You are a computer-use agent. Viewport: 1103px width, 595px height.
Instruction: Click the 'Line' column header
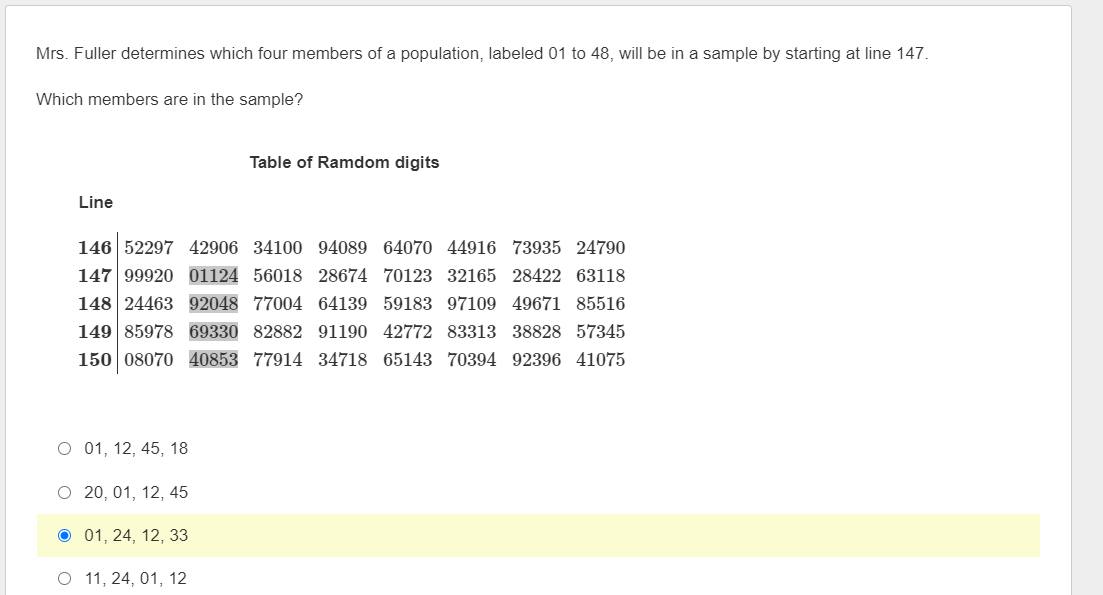click(96, 203)
